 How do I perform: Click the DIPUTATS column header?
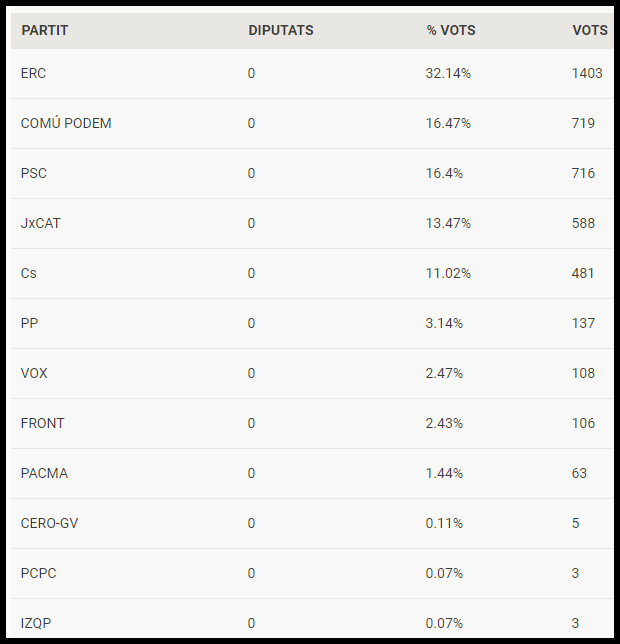click(x=281, y=30)
